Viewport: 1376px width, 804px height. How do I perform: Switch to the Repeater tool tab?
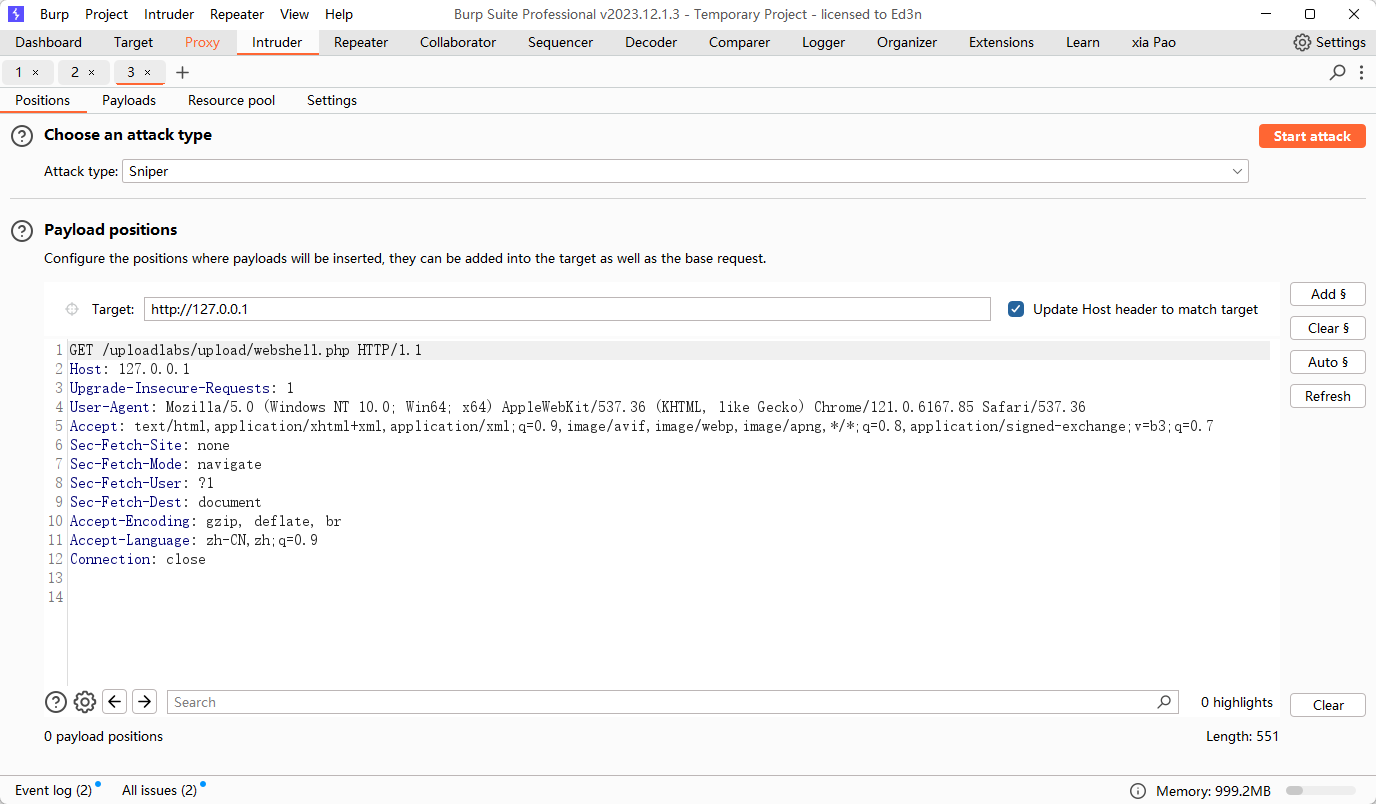(x=361, y=42)
